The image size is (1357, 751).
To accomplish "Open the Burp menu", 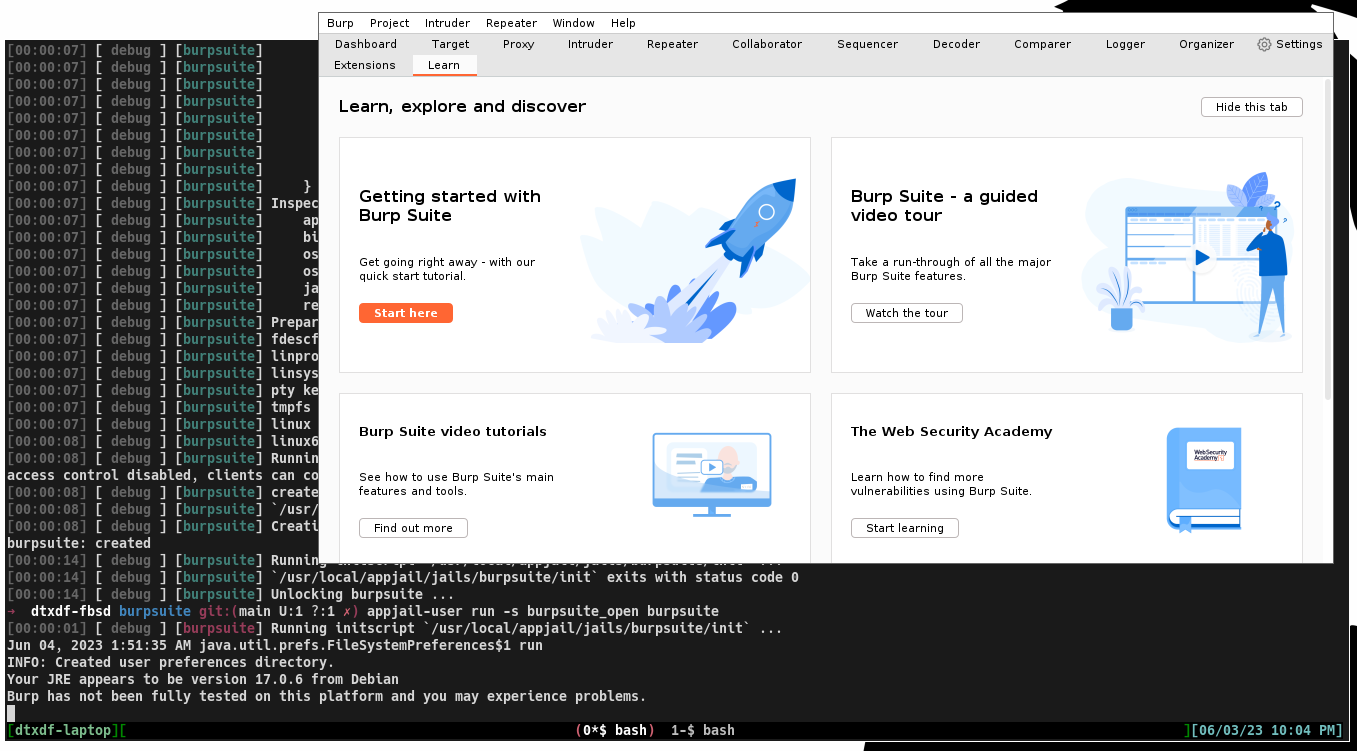I will [x=340, y=23].
